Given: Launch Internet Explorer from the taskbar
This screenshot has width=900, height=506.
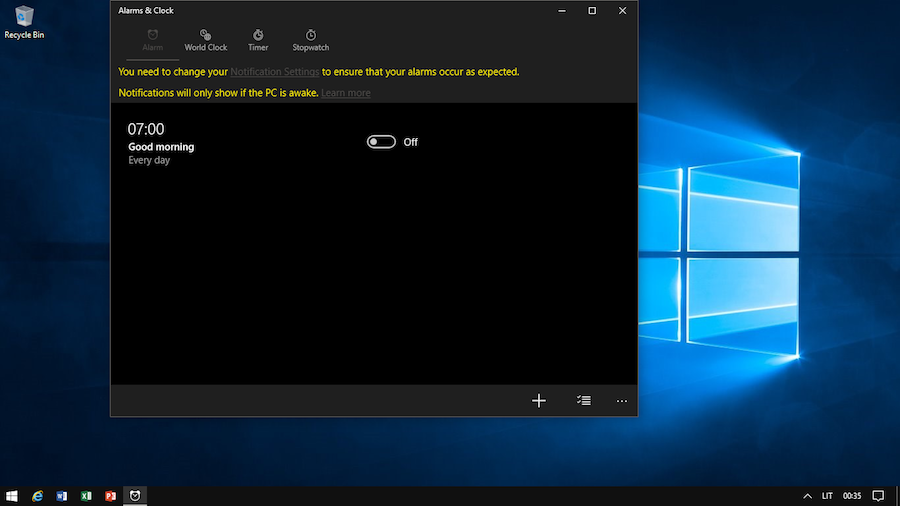Looking at the screenshot, I should coord(38,496).
